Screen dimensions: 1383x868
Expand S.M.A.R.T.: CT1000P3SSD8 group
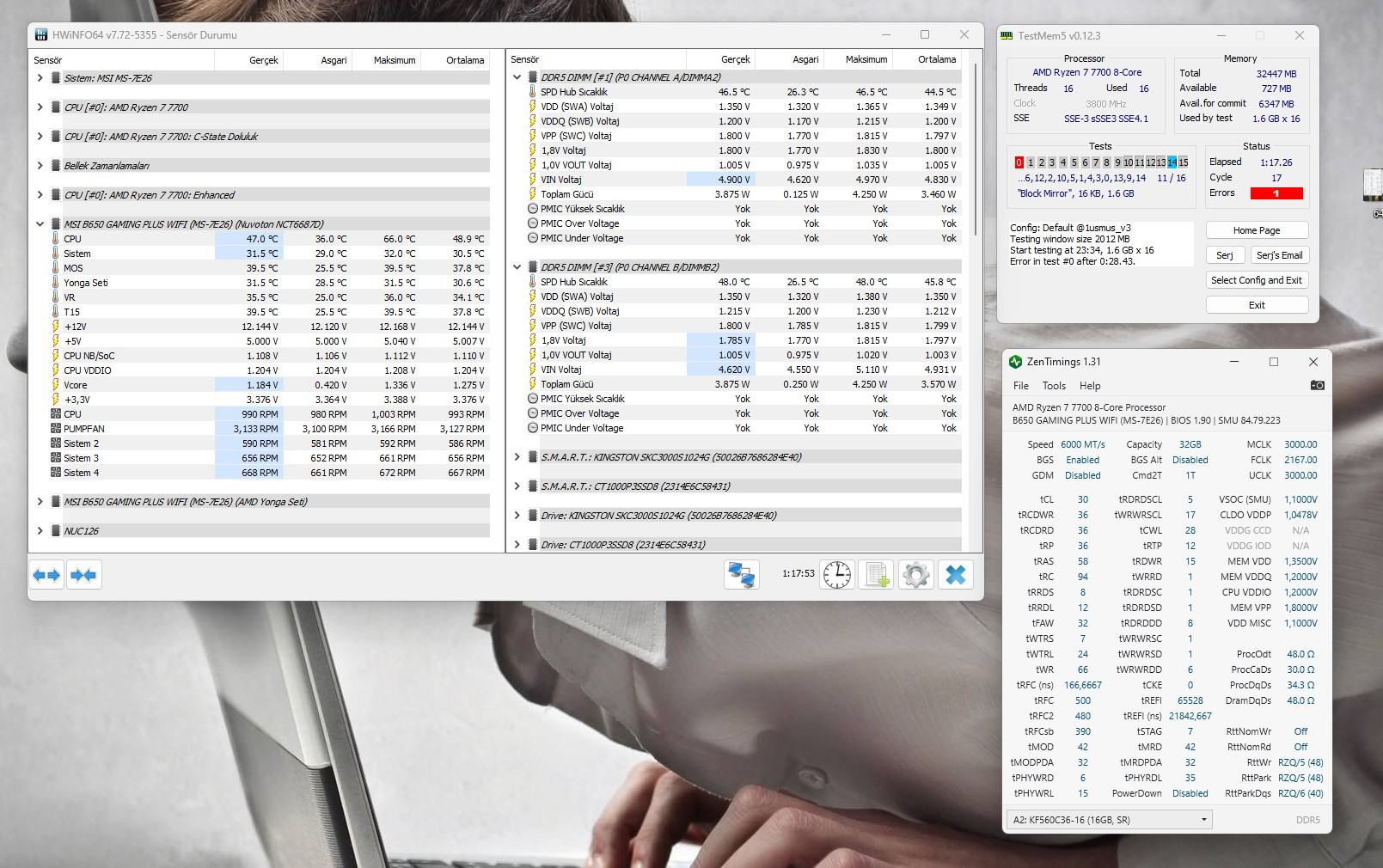click(517, 486)
